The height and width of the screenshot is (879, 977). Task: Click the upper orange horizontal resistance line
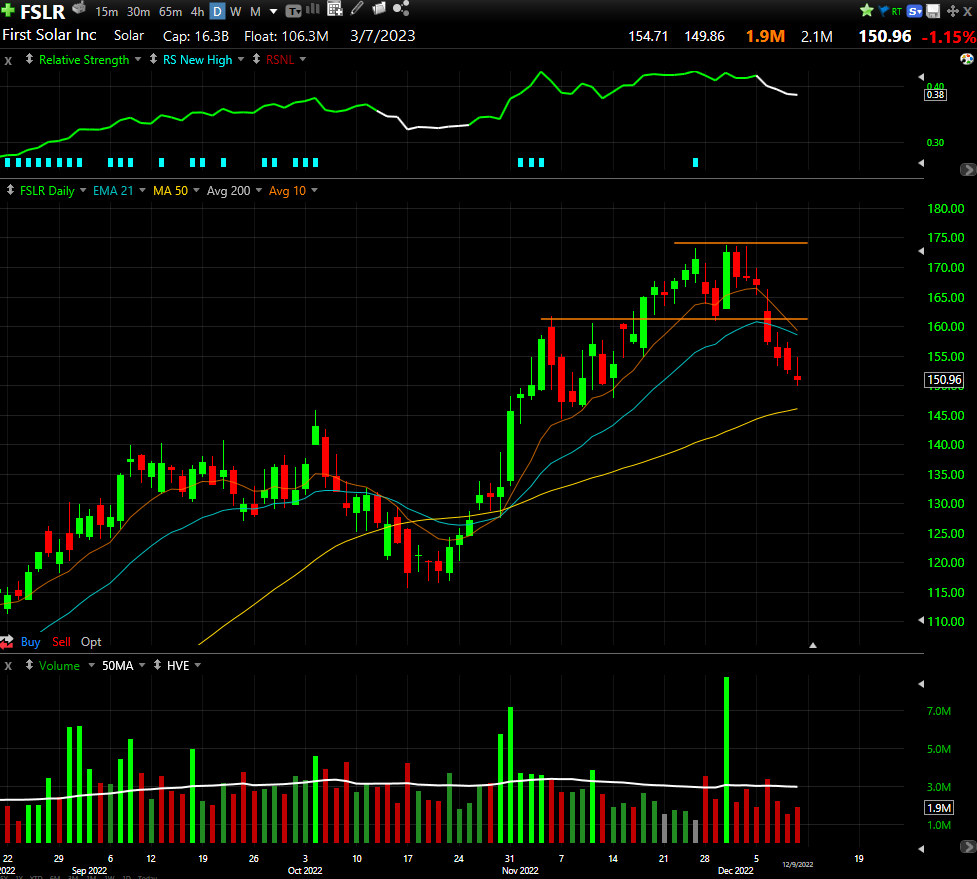click(x=741, y=243)
